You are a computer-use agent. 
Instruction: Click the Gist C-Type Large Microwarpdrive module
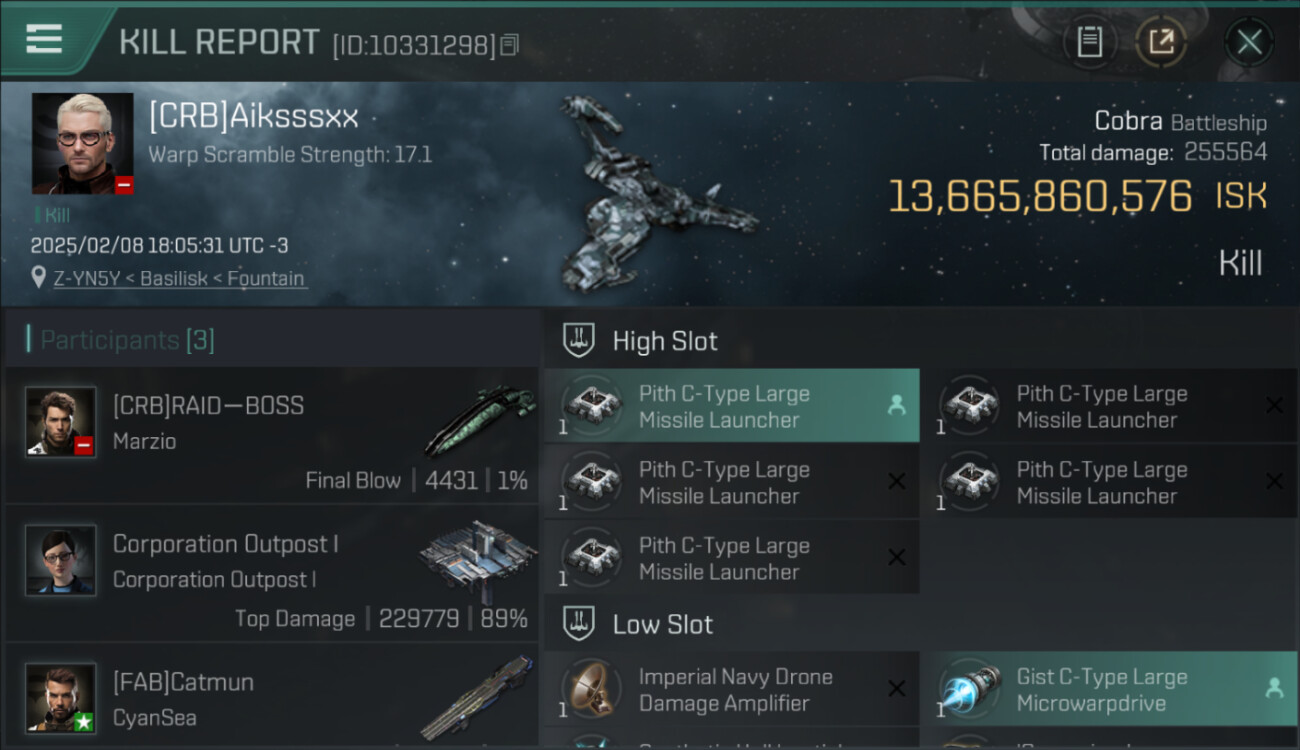(1109, 689)
